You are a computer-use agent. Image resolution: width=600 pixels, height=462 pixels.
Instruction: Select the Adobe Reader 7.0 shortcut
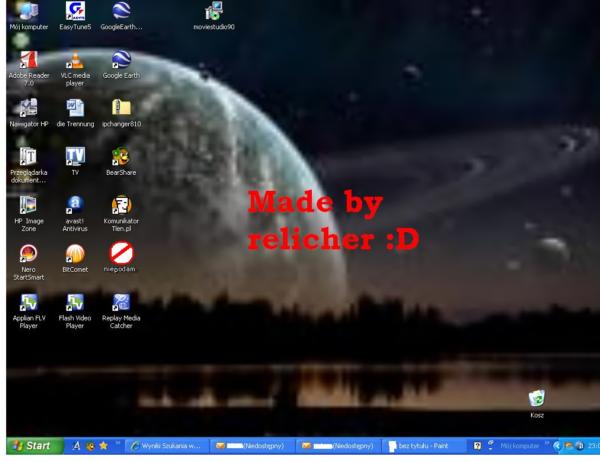coord(29,69)
